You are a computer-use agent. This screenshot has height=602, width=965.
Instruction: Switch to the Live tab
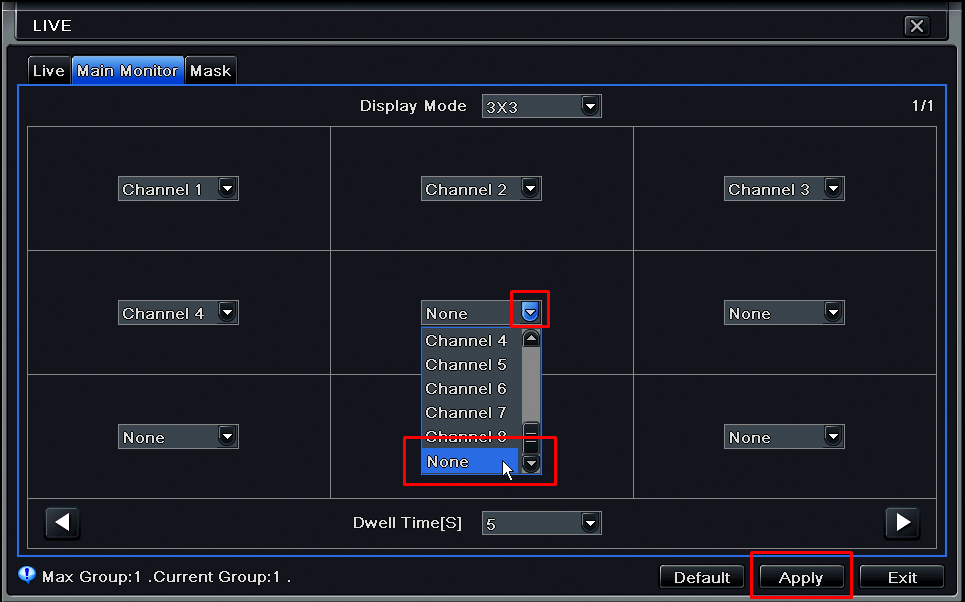[49, 71]
